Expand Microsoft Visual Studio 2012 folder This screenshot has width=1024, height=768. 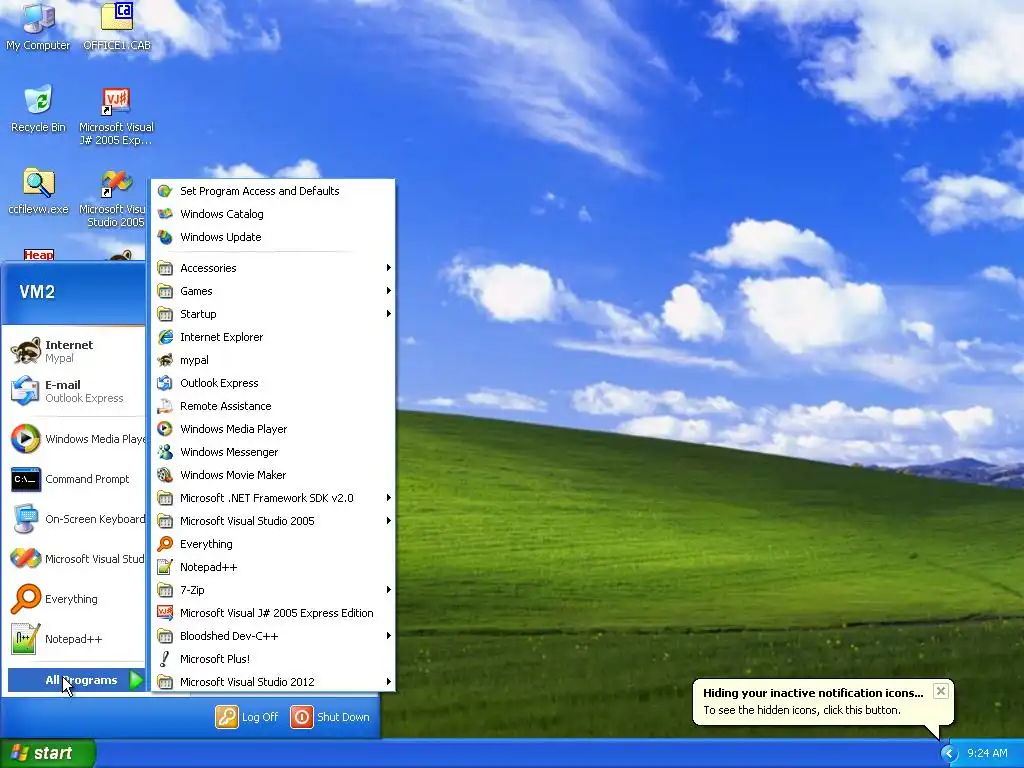pos(274,682)
